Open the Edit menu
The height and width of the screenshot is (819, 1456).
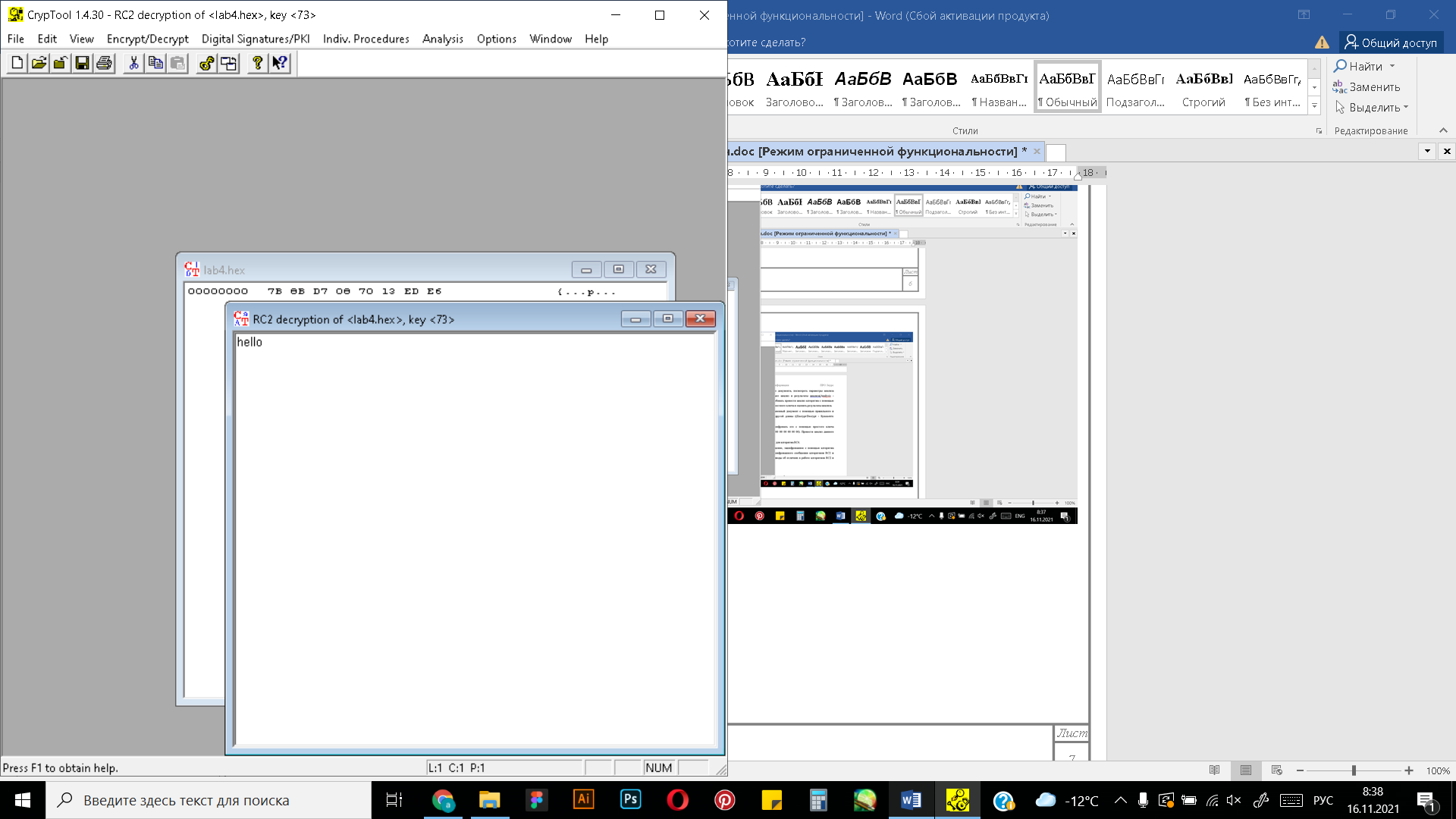(x=47, y=39)
